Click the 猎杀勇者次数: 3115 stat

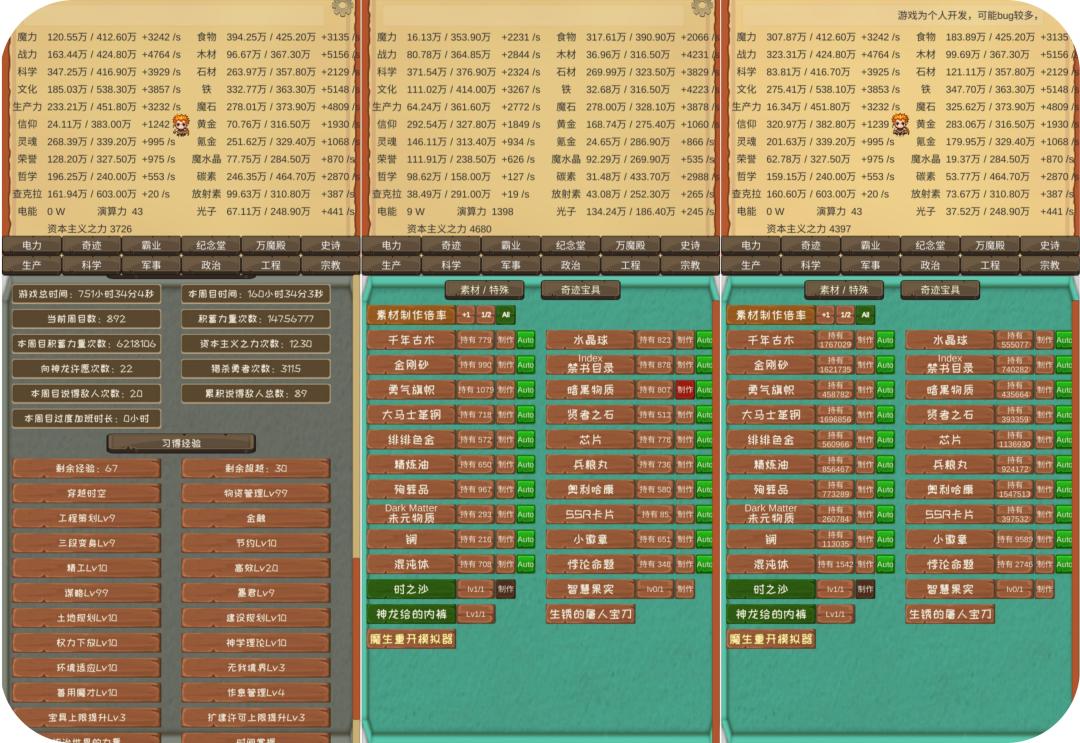click(x=256, y=368)
